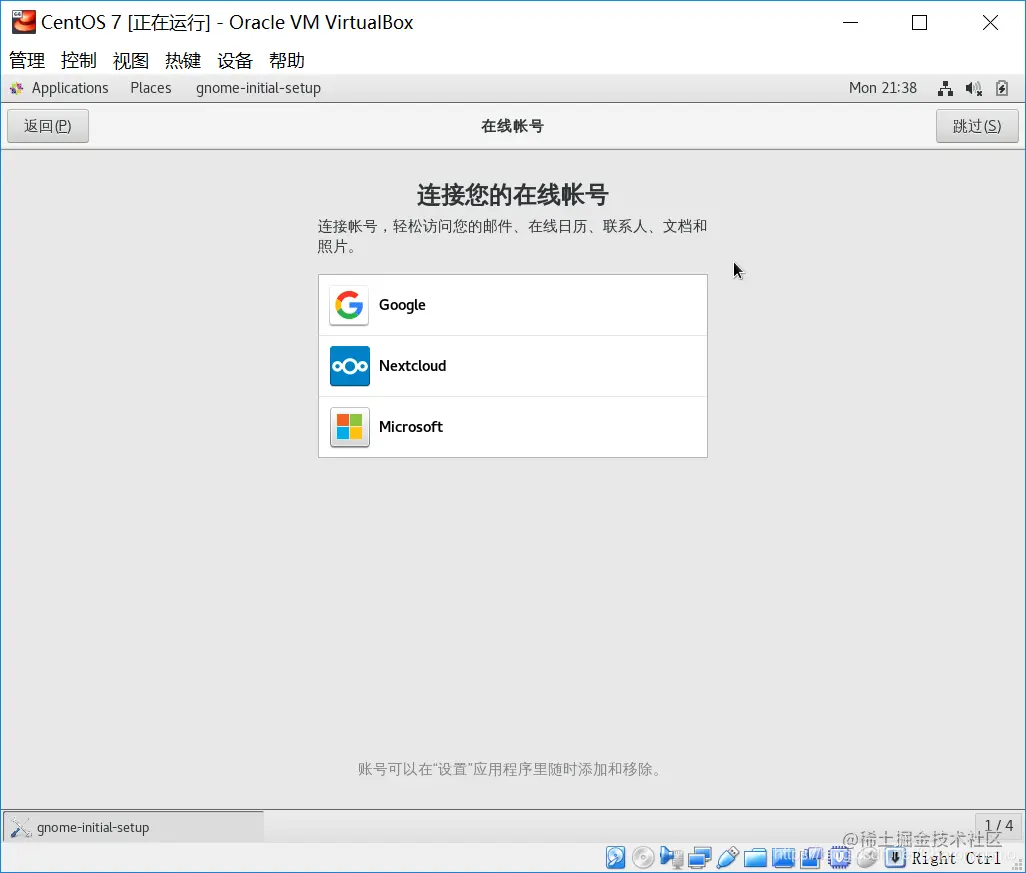Choose the Microsoft account row label
The height and width of the screenshot is (873, 1026).
point(411,427)
